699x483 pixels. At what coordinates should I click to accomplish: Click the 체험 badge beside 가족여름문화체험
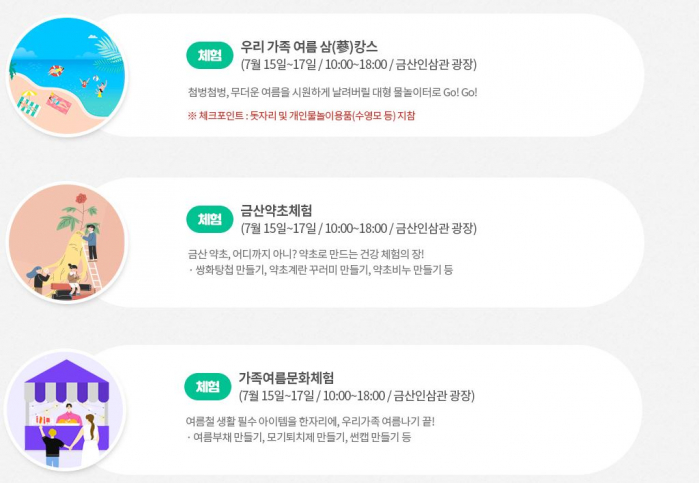coord(209,386)
